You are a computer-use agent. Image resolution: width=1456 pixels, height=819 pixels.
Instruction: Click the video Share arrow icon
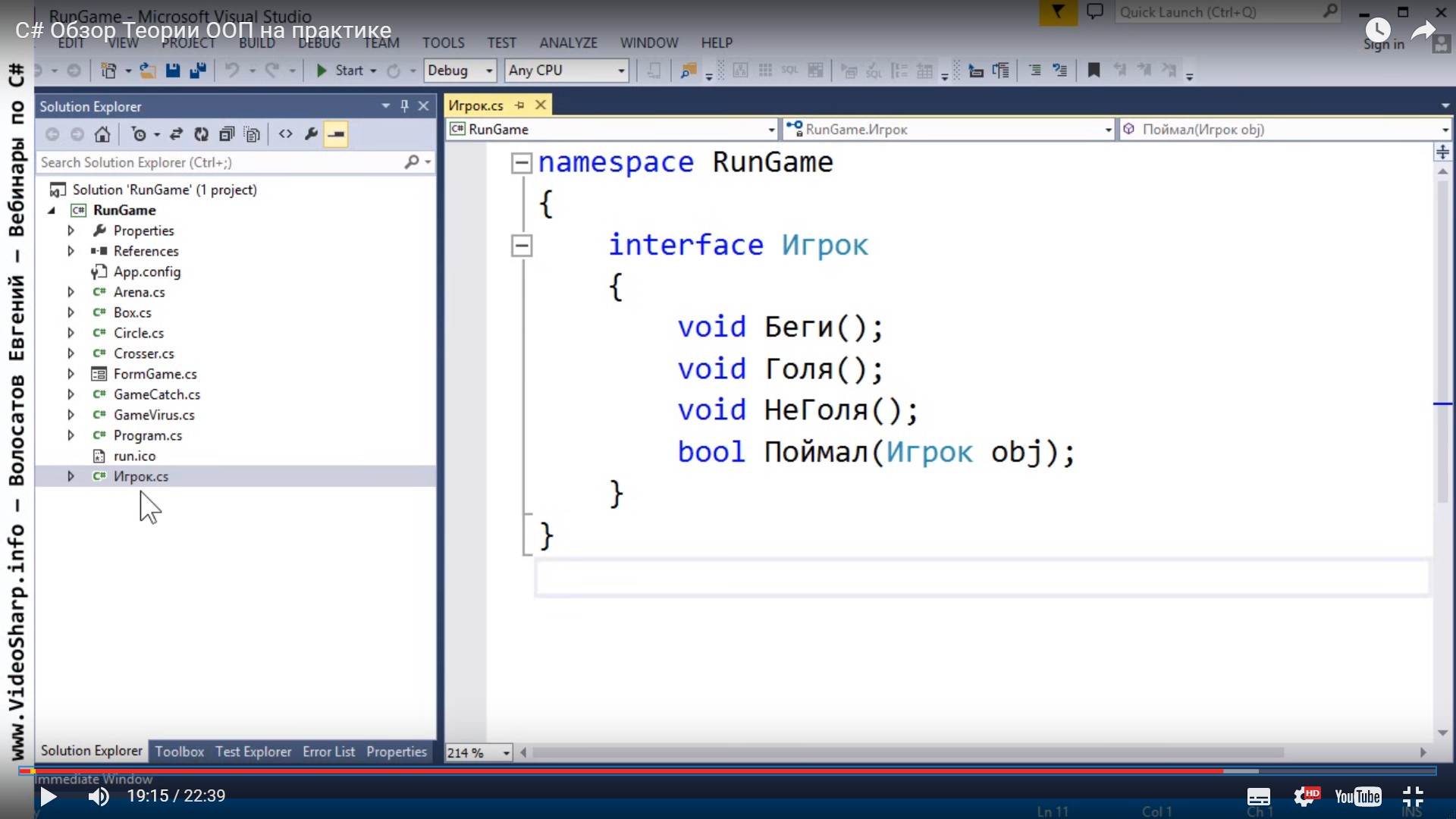point(1423,30)
